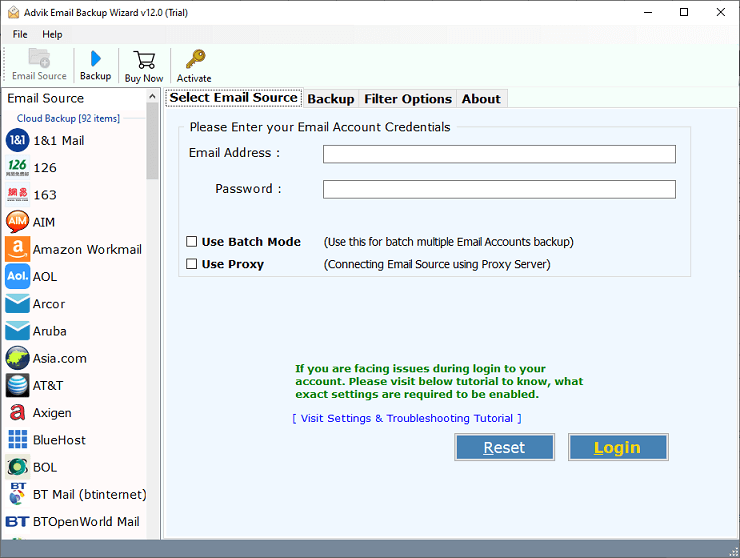The width and height of the screenshot is (740, 558).
Task: Open the File menu
Action: point(20,34)
